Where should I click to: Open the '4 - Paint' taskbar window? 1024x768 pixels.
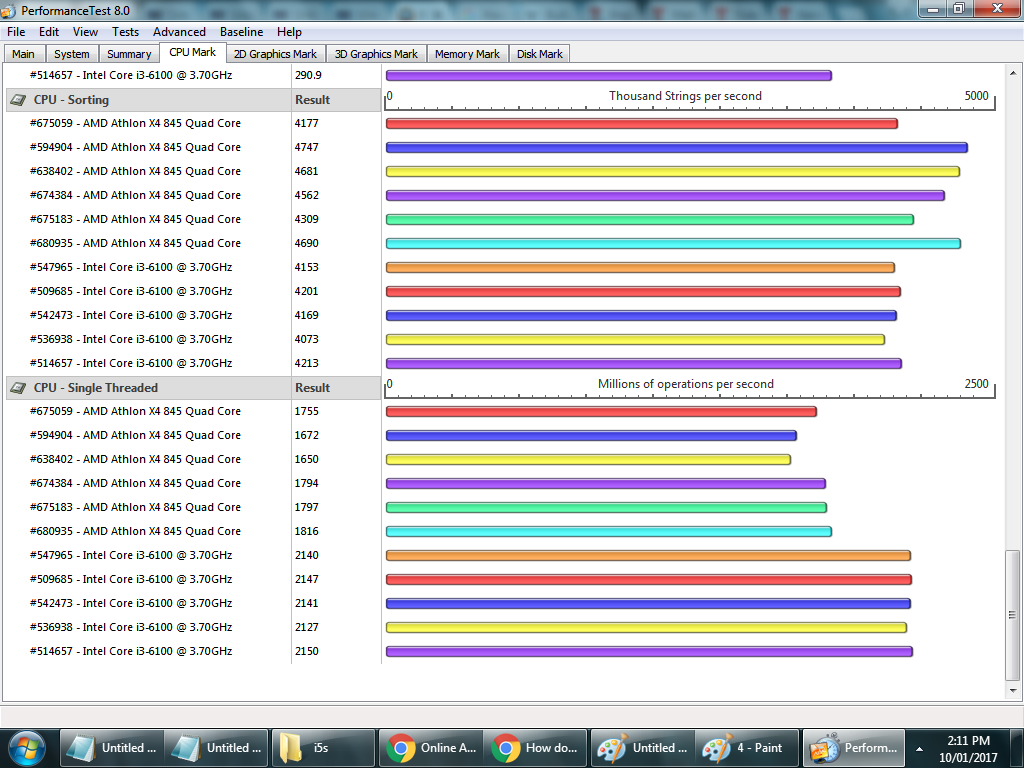click(747, 748)
